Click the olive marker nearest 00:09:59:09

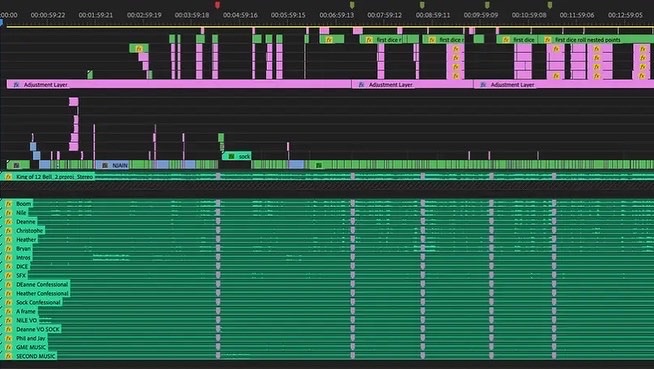pos(487,5)
